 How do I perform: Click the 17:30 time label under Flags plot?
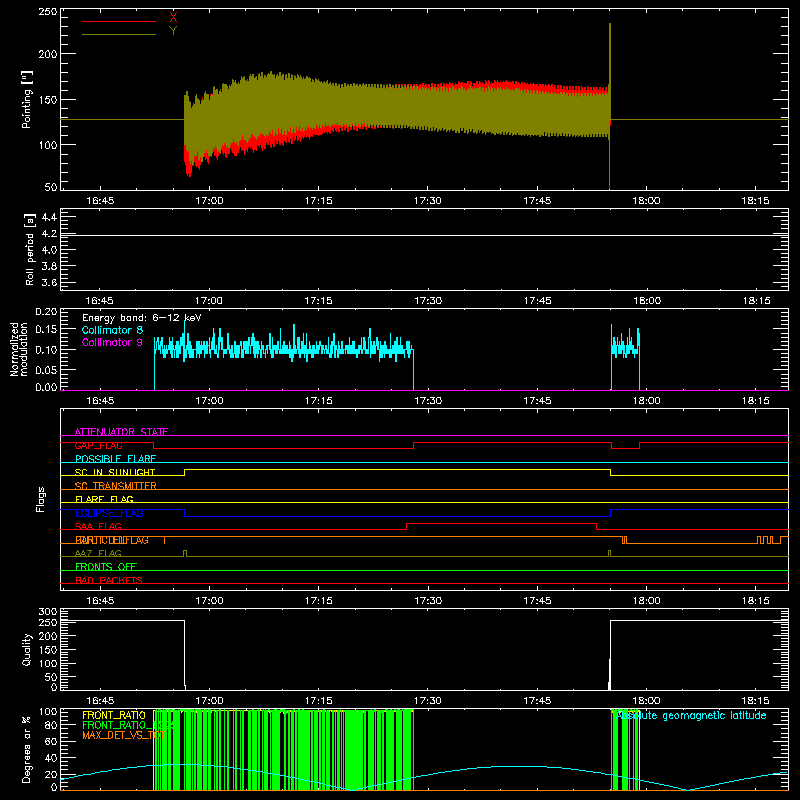click(428, 601)
